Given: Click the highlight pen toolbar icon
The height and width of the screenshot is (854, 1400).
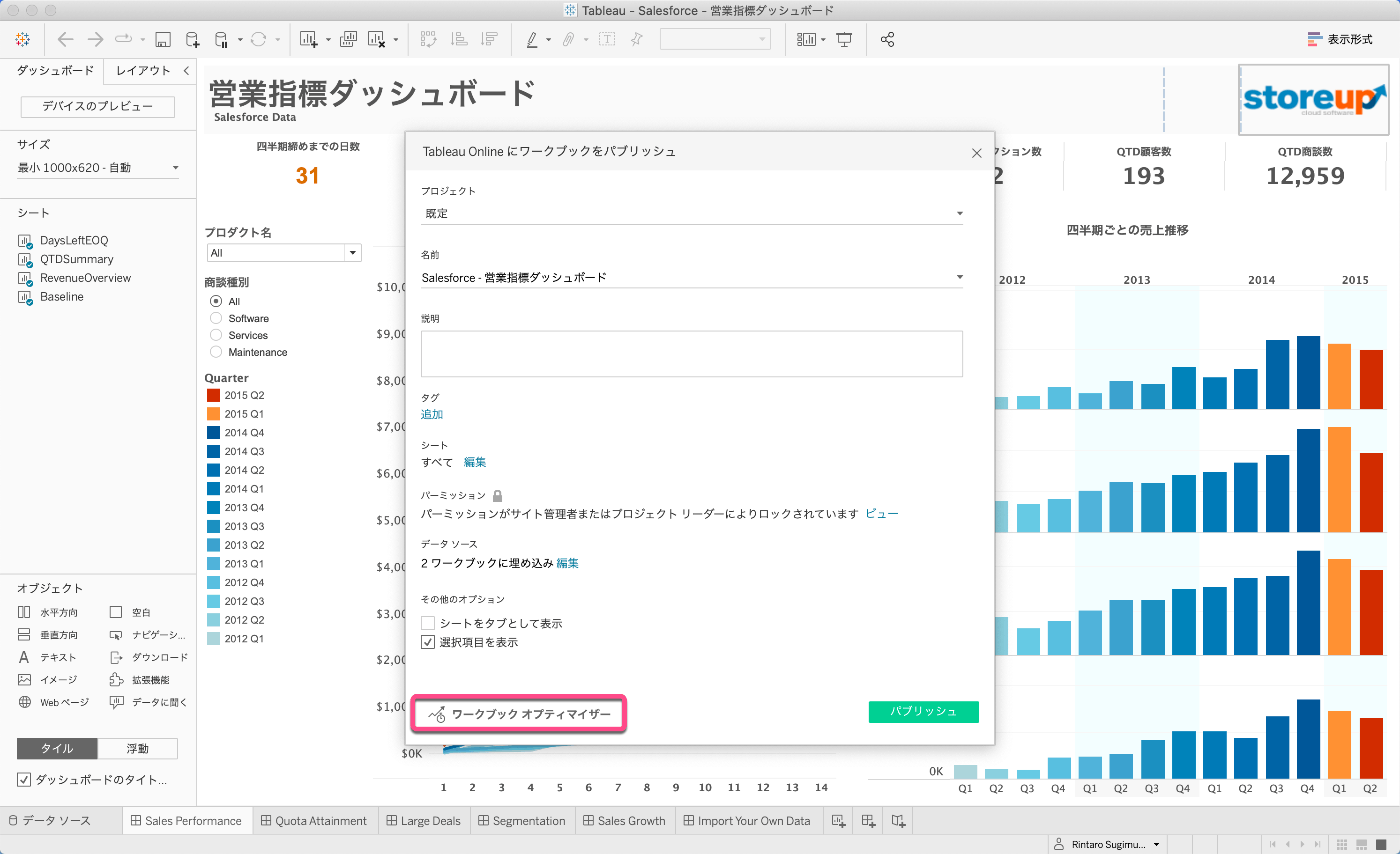Looking at the screenshot, I should pos(533,40).
